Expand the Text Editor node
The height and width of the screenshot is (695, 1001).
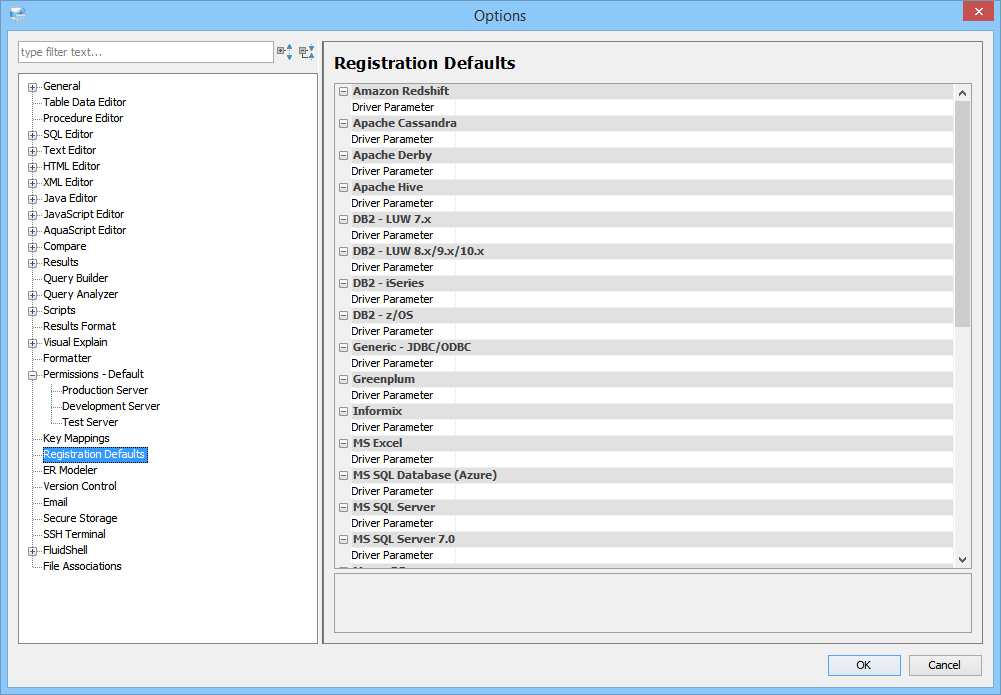click(x=33, y=151)
